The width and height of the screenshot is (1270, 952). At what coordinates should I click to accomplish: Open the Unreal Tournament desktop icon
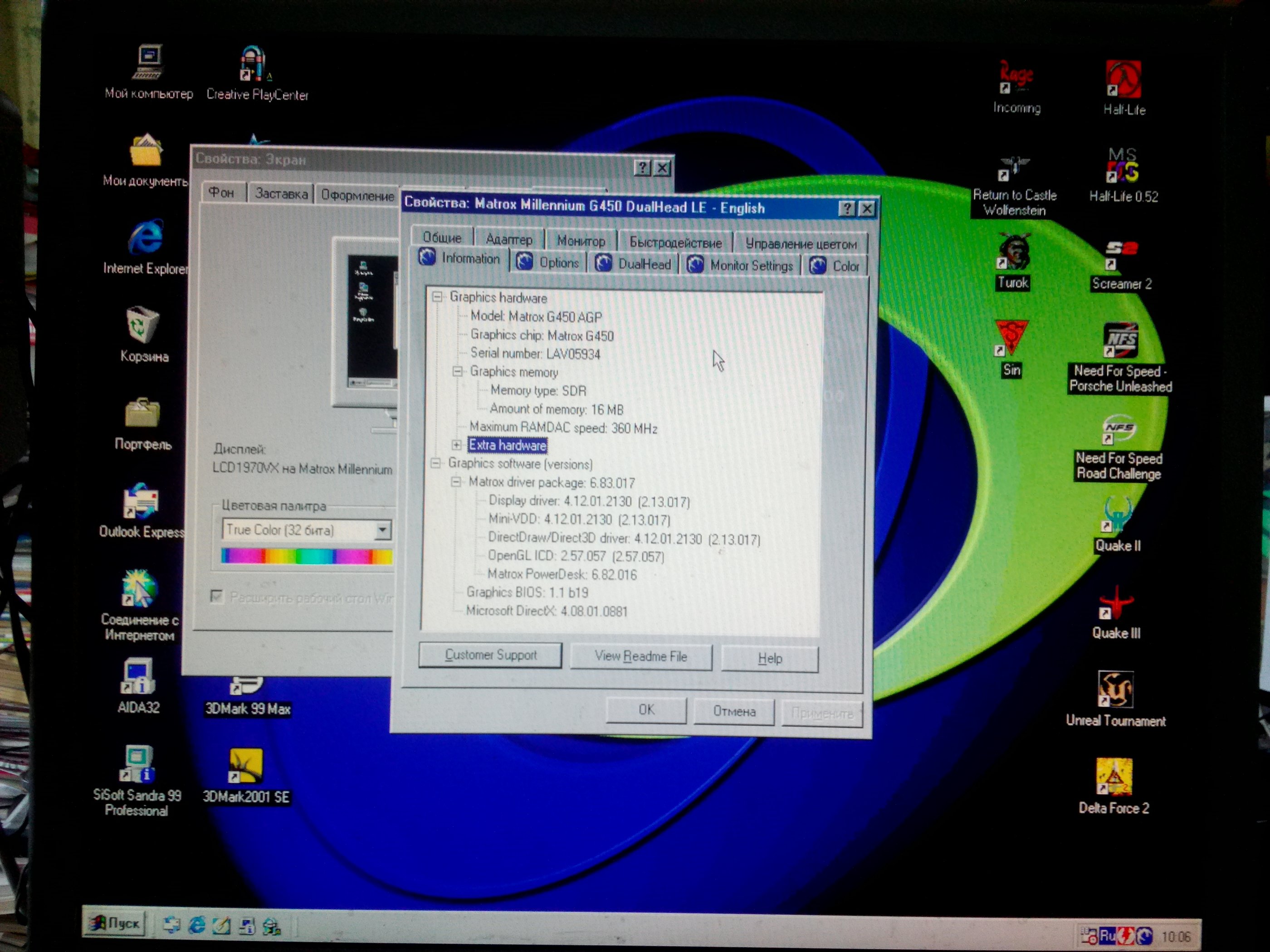pyautogui.click(x=1115, y=691)
